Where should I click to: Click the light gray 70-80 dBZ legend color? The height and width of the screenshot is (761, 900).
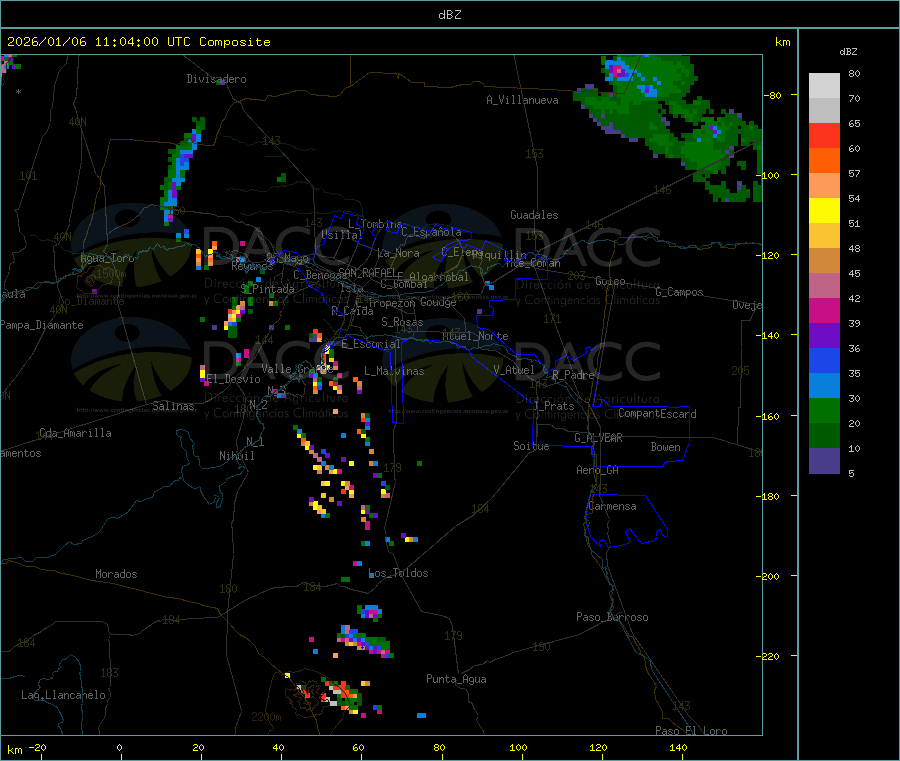[824, 86]
